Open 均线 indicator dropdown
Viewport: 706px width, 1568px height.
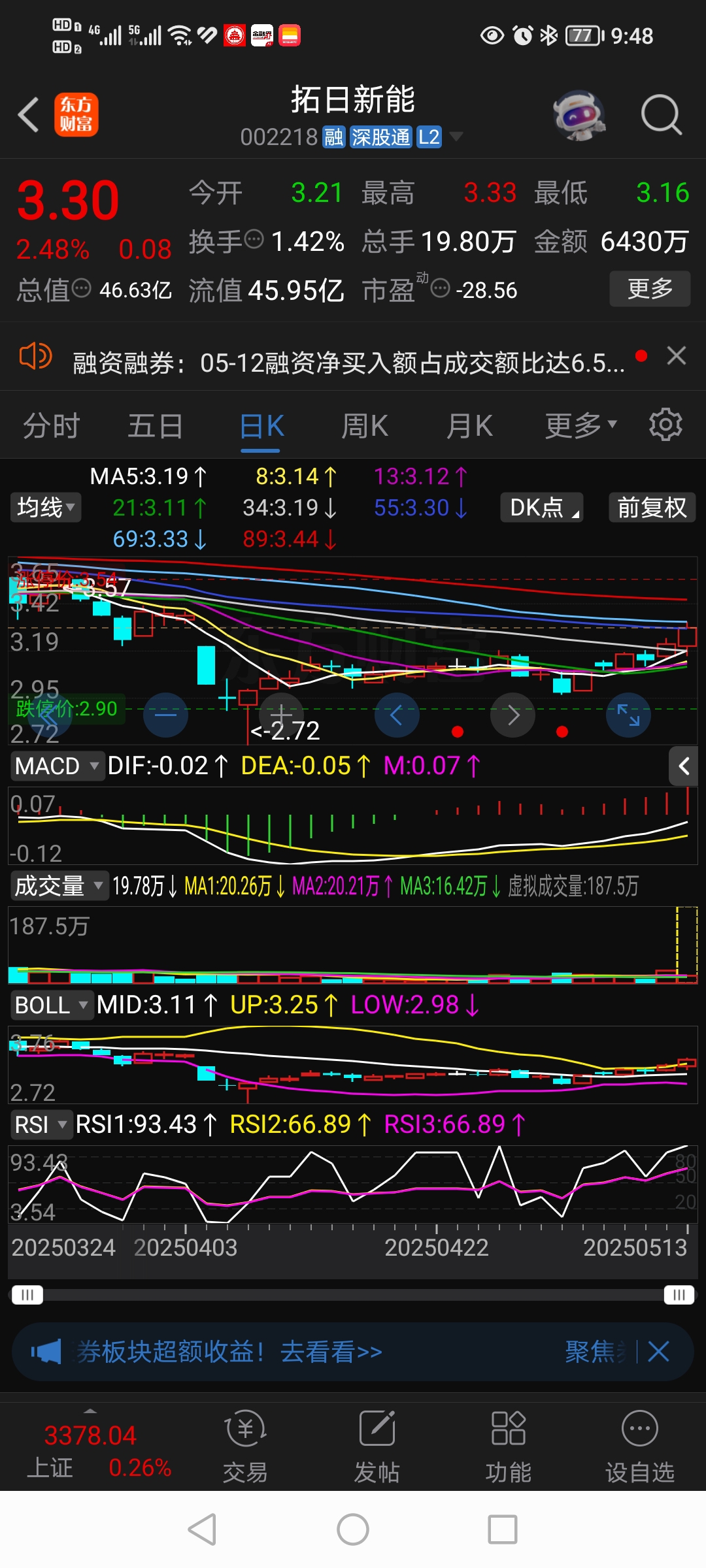[x=46, y=508]
